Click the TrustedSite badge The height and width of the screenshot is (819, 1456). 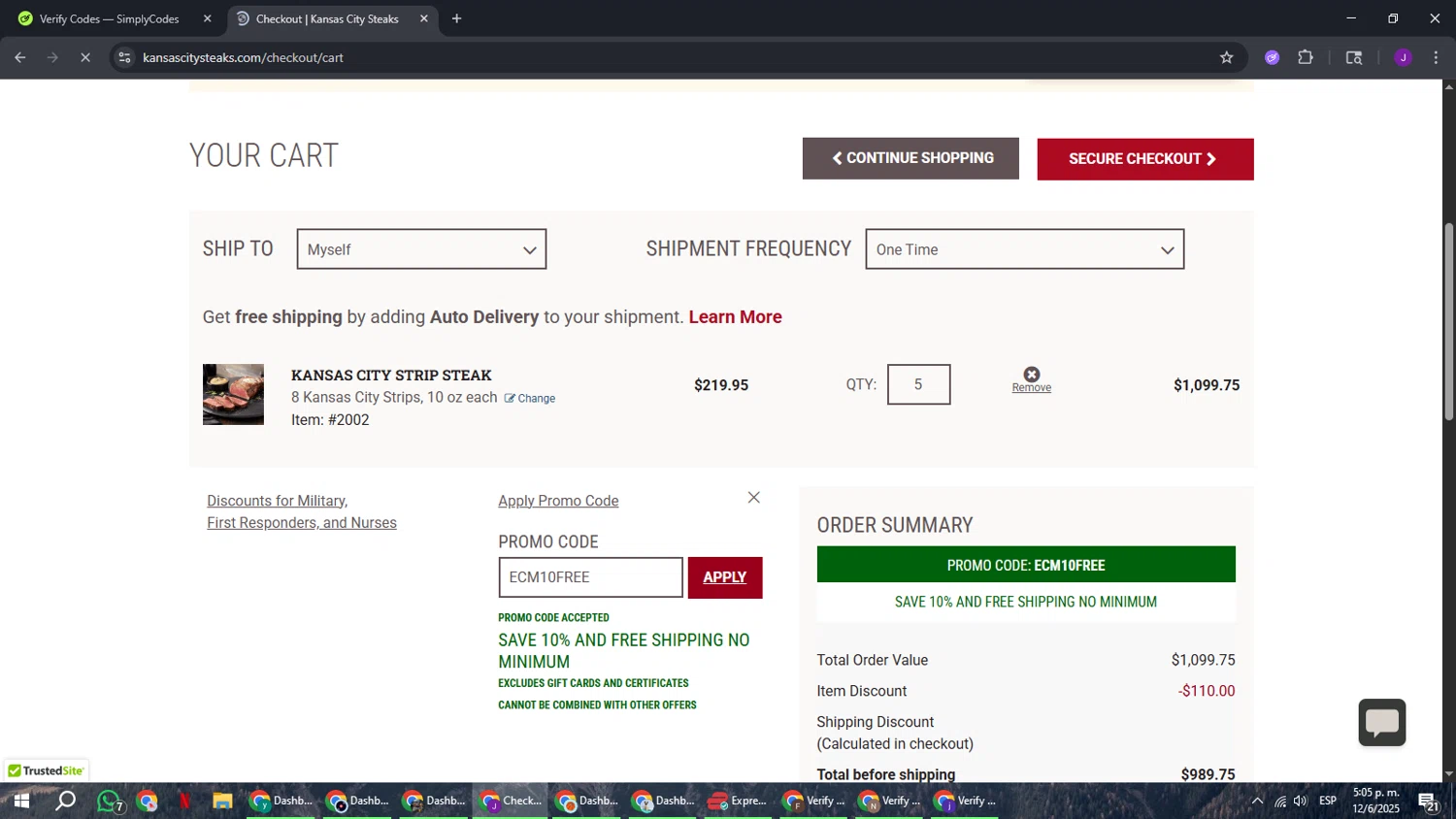pos(46,770)
